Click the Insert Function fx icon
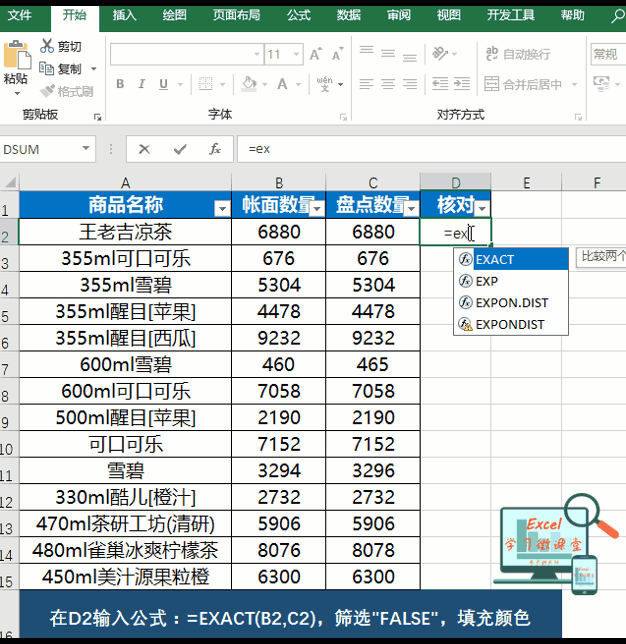This screenshot has height=644, width=626. point(215,149)
